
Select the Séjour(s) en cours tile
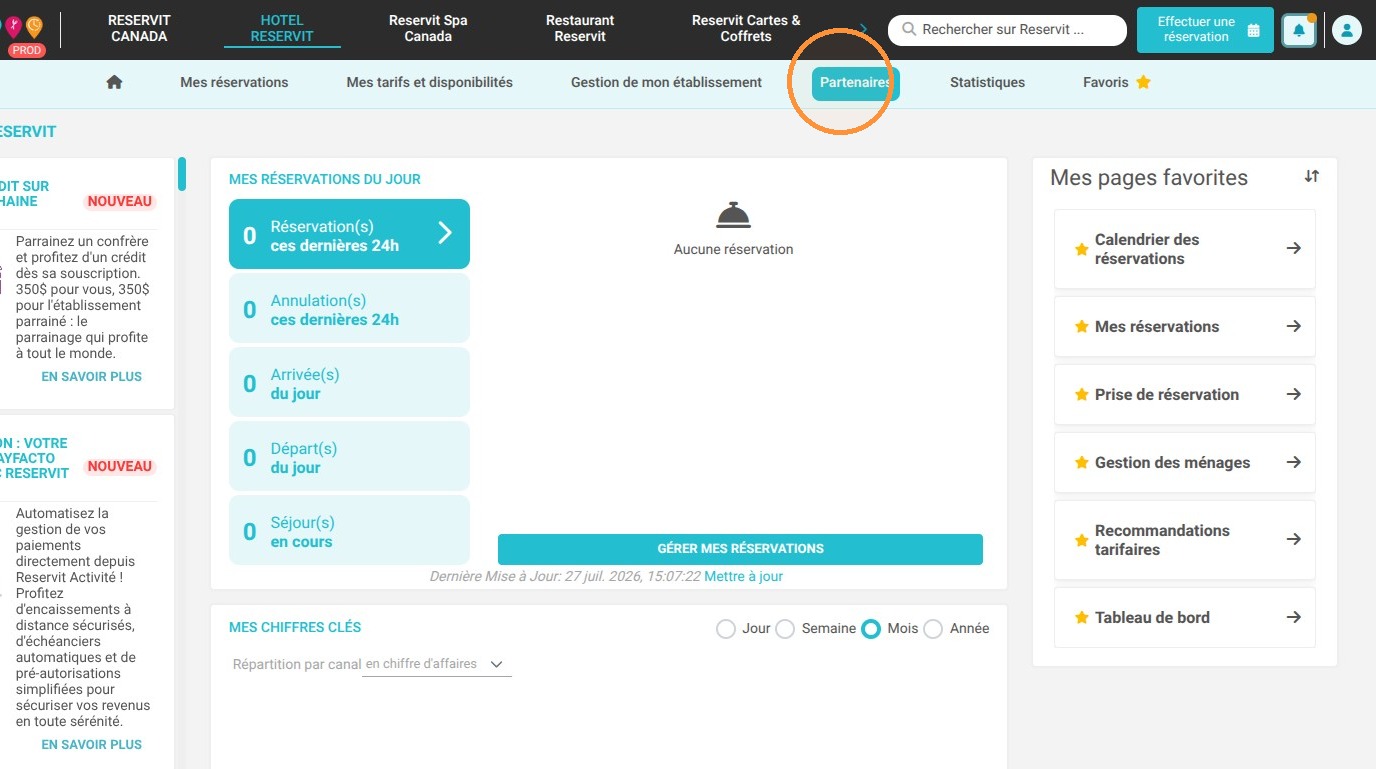[349, 532]
